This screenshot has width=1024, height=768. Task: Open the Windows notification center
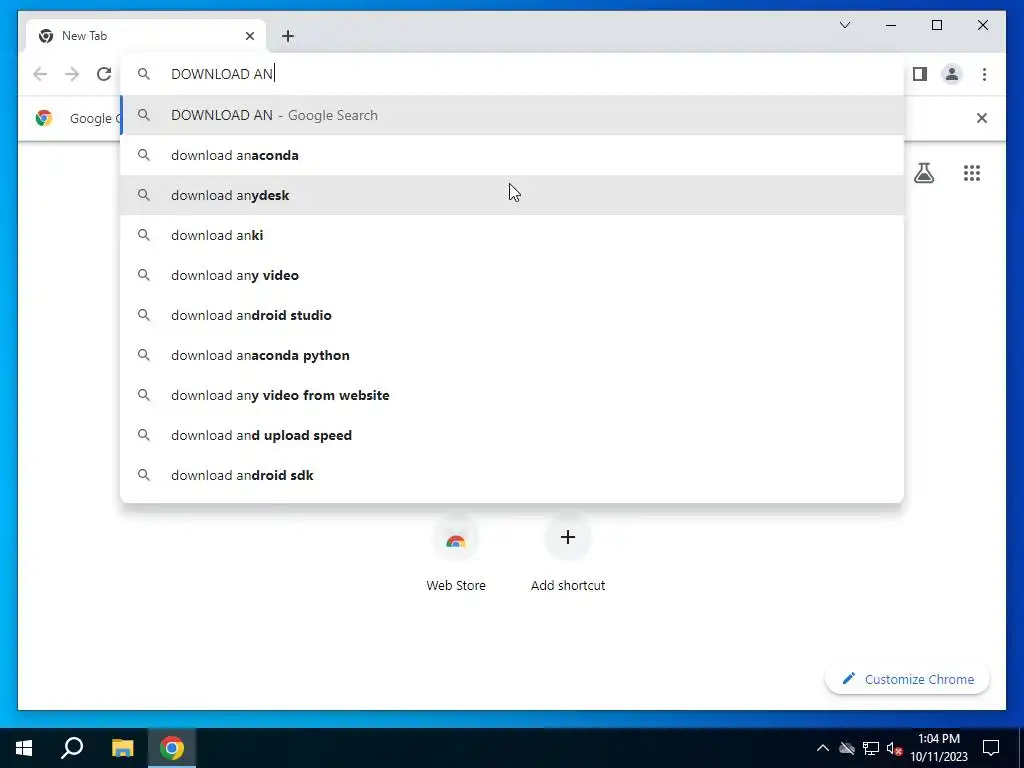[x=991, y=748]
